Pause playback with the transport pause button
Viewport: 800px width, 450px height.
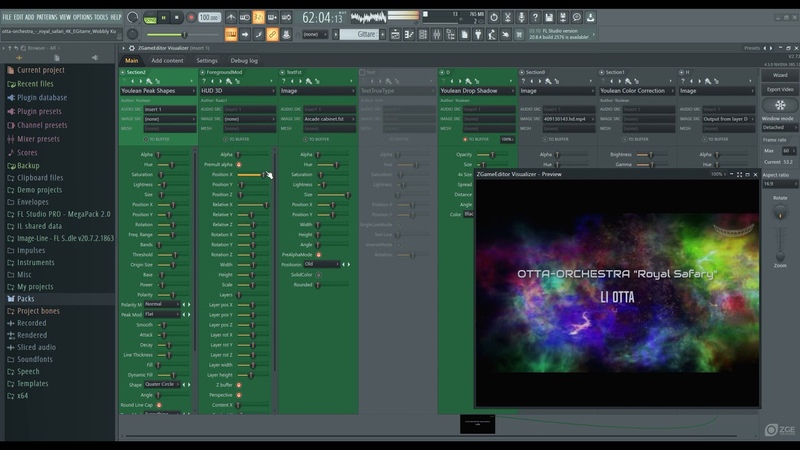[x=163, y=17]
